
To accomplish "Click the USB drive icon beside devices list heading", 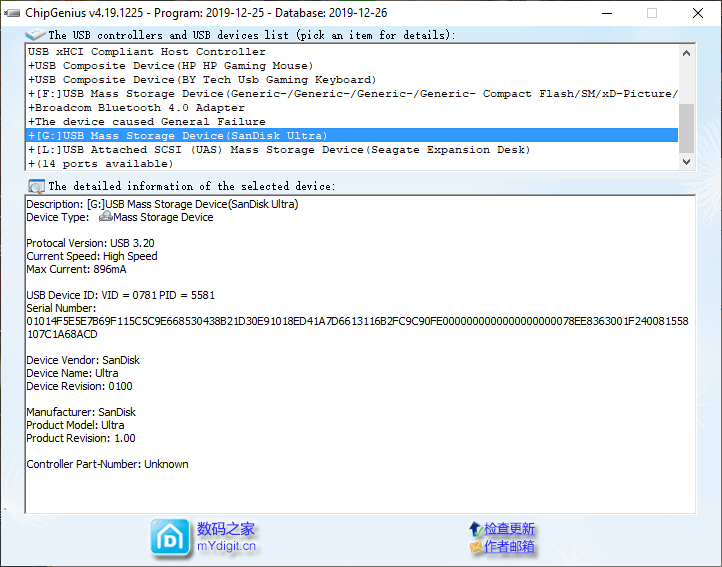I will 35,35.
